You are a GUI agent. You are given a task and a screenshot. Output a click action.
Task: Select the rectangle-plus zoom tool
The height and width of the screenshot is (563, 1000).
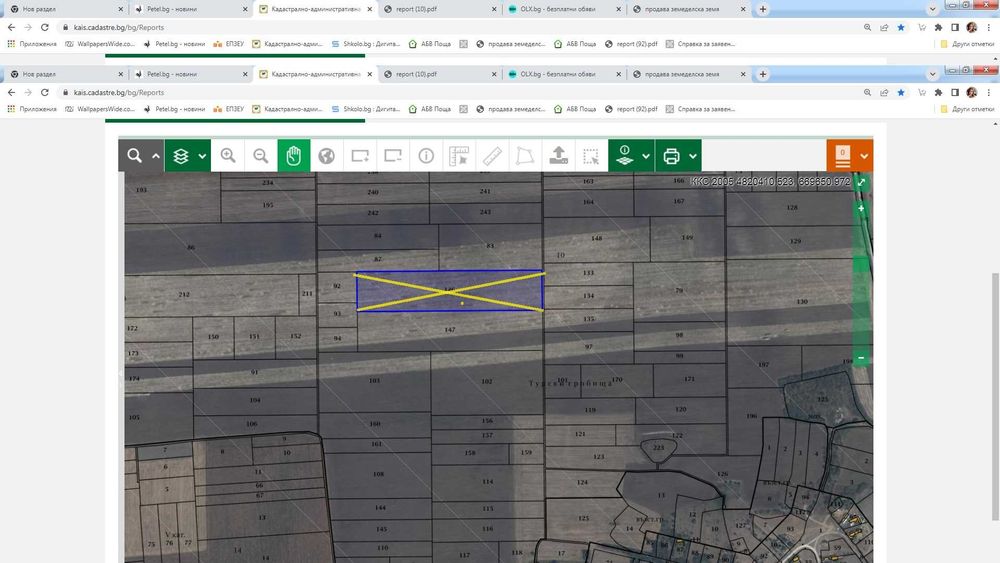click(360, 156)
